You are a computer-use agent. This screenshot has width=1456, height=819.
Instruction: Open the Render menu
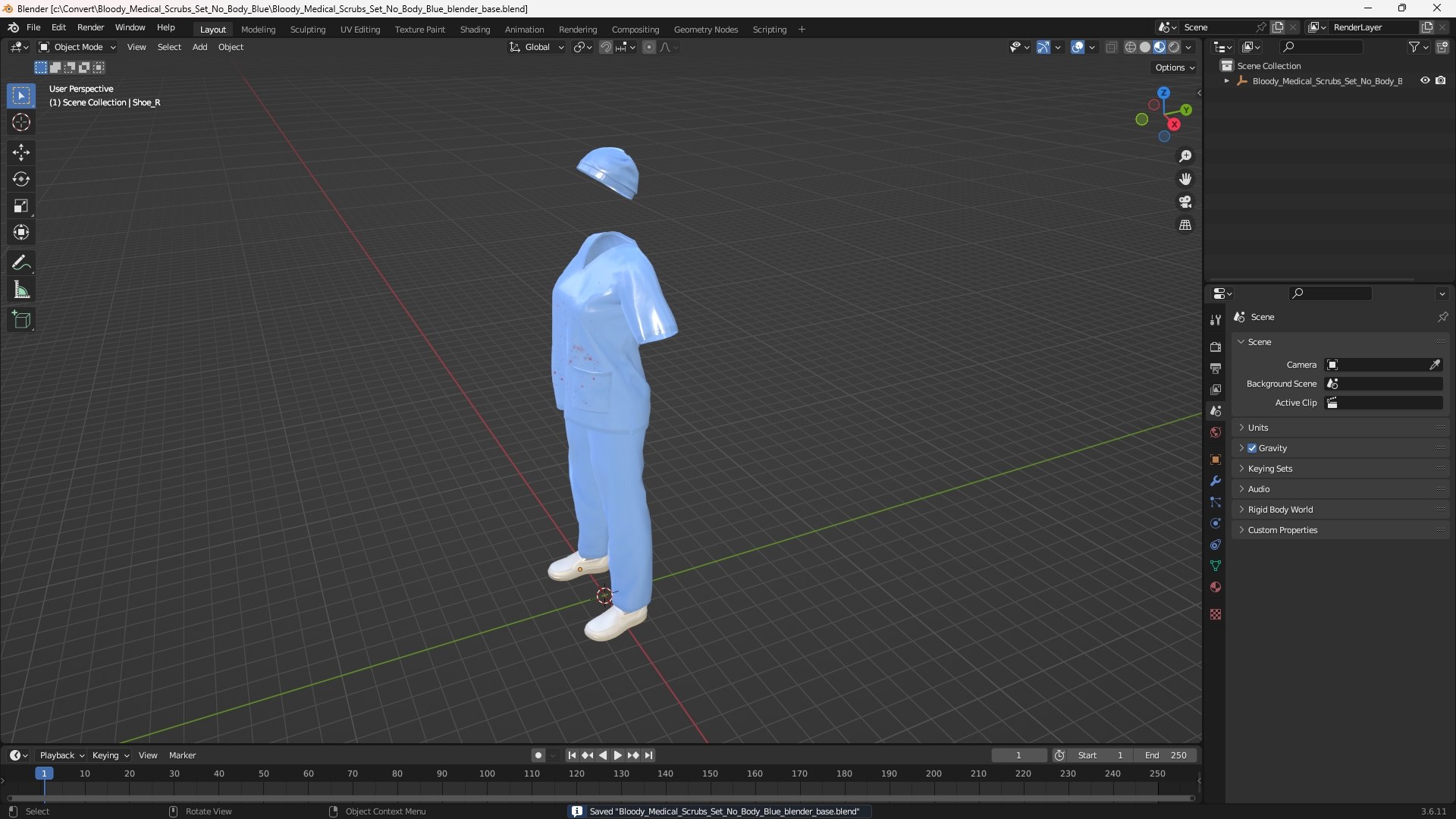(x=90, y=27)
